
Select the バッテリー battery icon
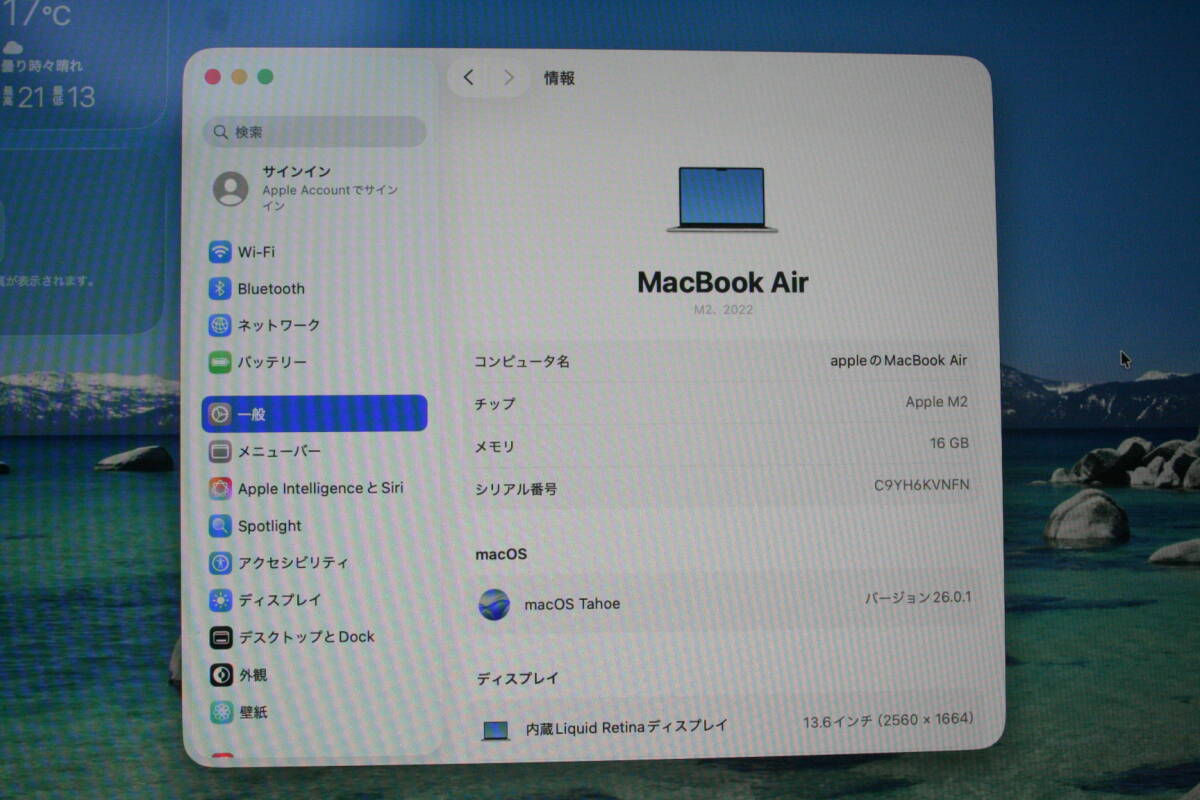point(220,363)
